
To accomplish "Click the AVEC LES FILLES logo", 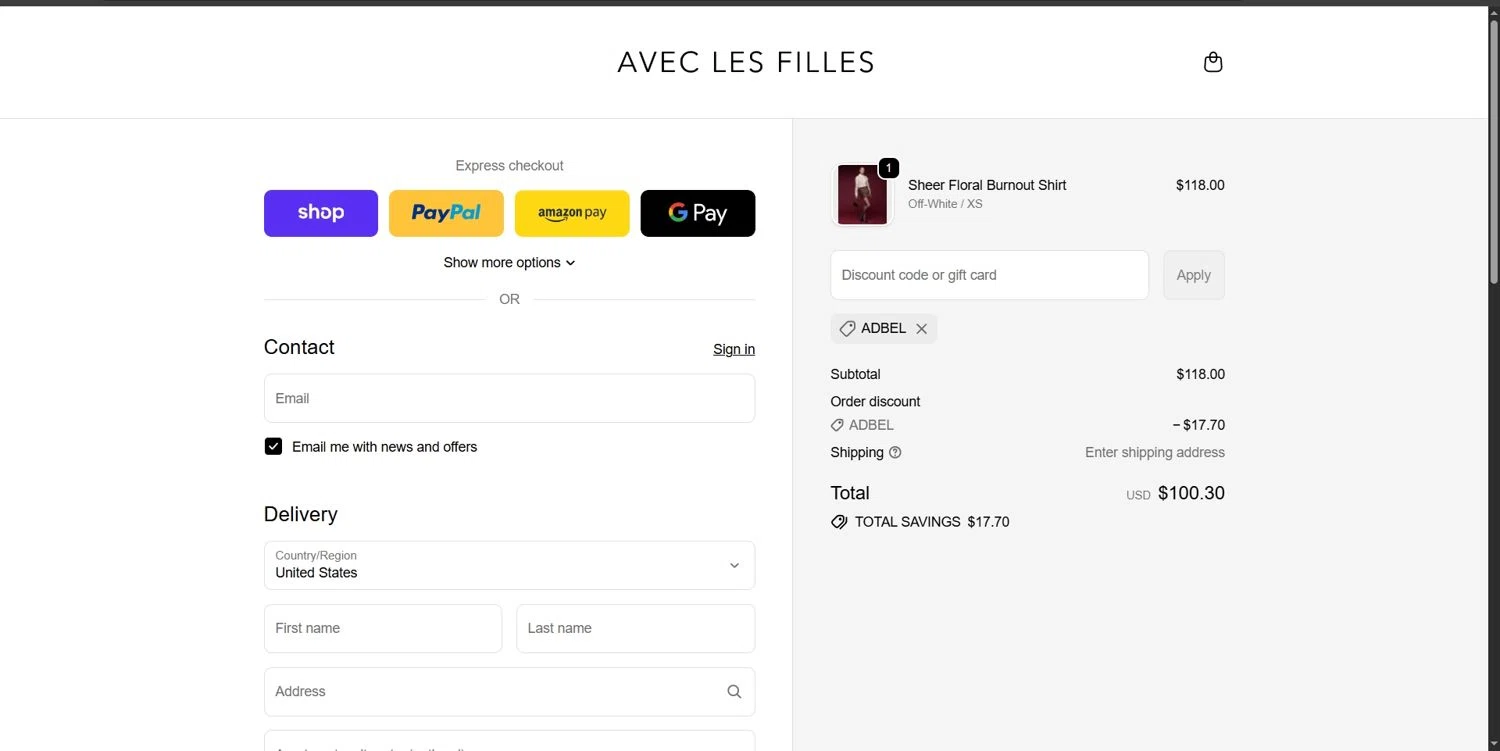I will coord(746,62).
